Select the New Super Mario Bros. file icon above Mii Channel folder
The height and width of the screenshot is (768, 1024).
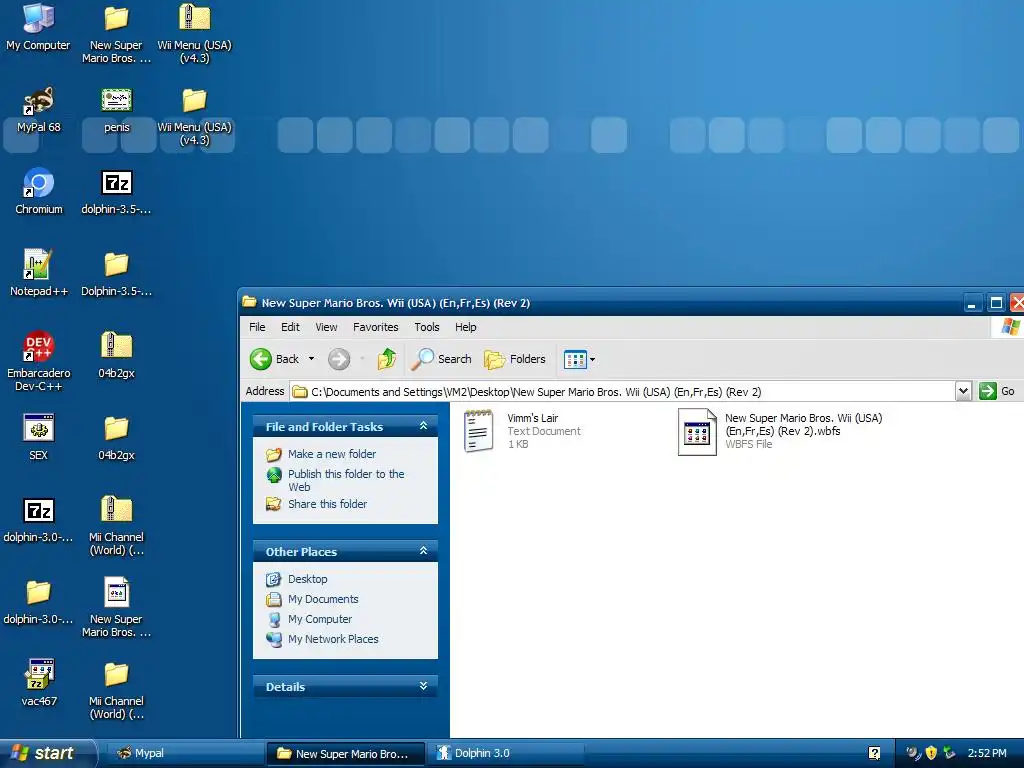point(116,592)
